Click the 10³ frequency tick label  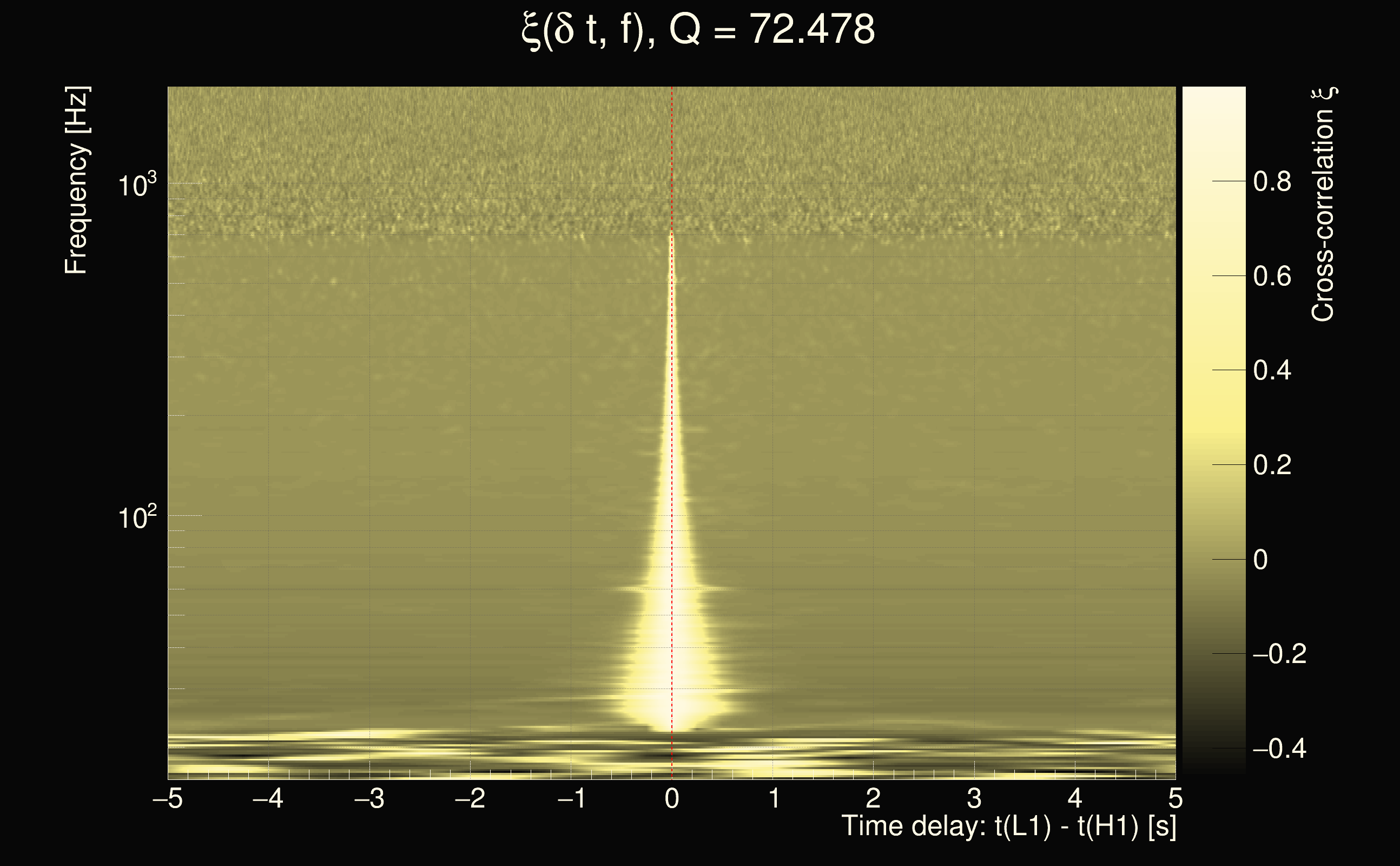(x=136, y=185)
